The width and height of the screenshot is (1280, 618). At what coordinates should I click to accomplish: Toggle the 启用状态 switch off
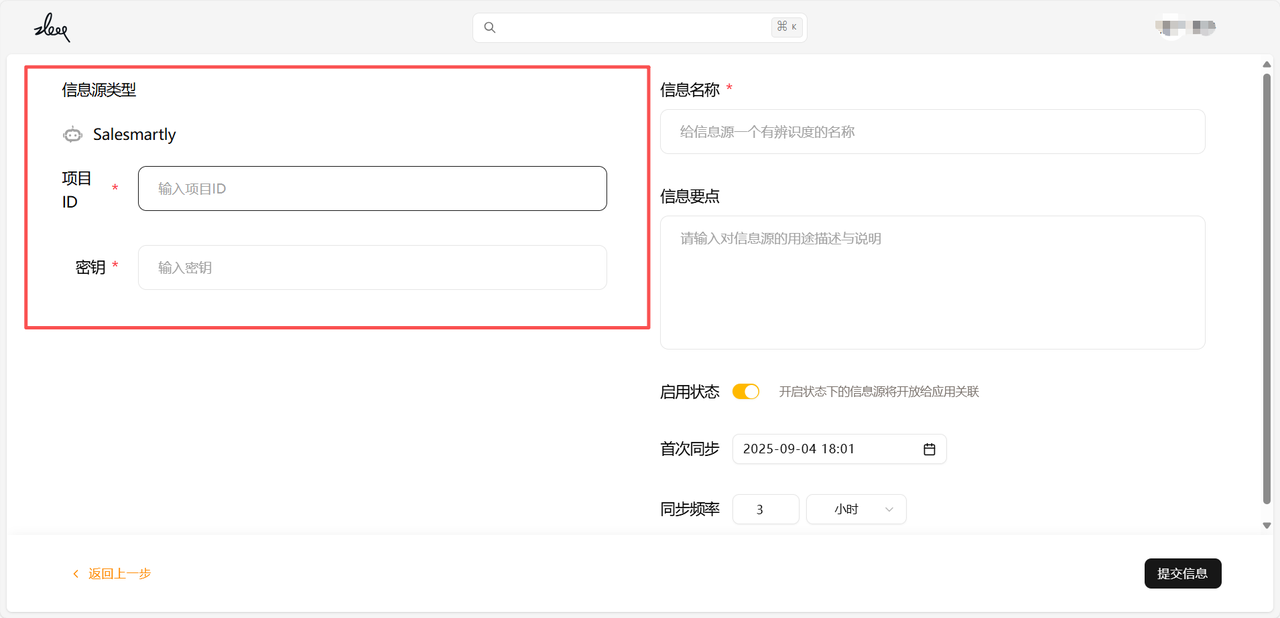746,392
